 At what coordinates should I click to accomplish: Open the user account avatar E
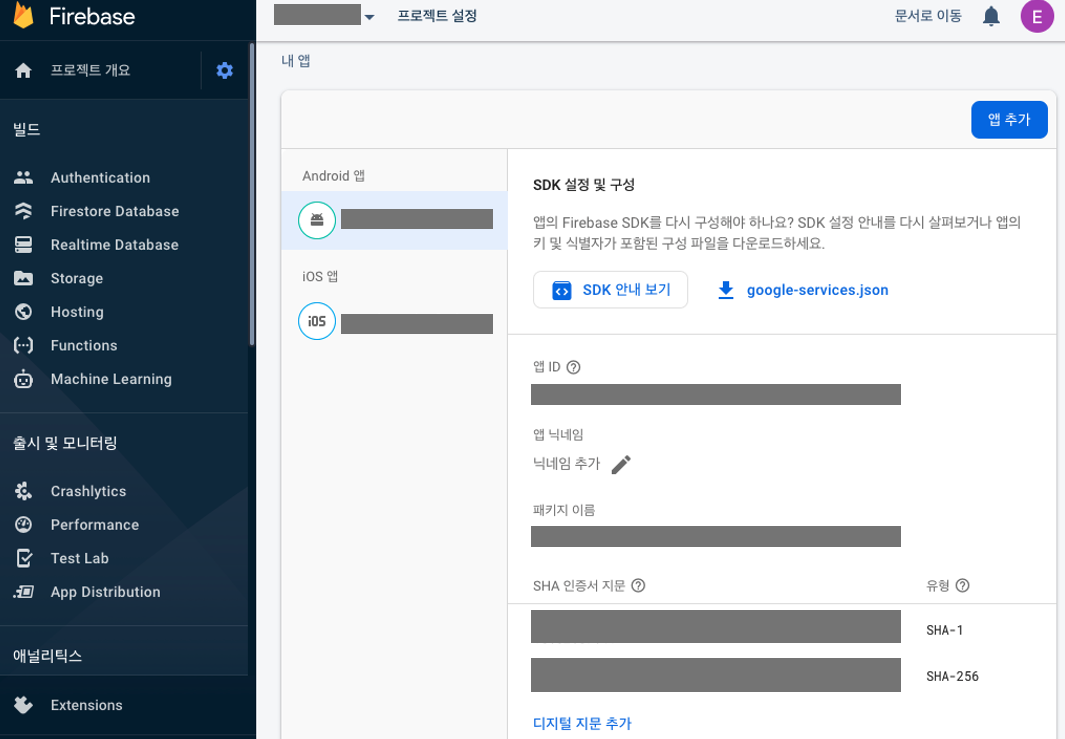pos(1037,16)
